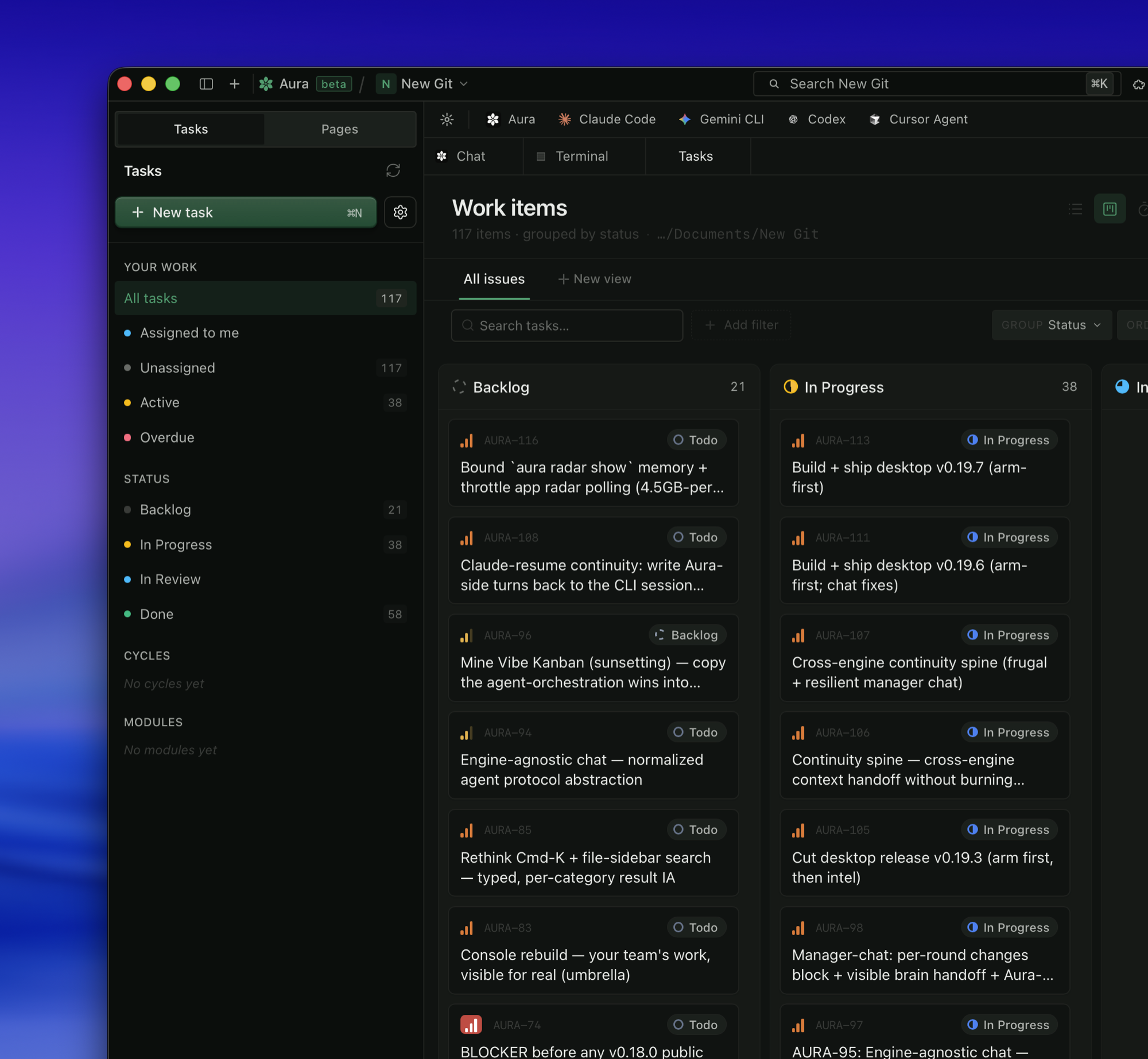This screenshot has height=1059, width=1148.
Task: Open Backlog status pill on AURA-96
Action: [x=687, y=635]
